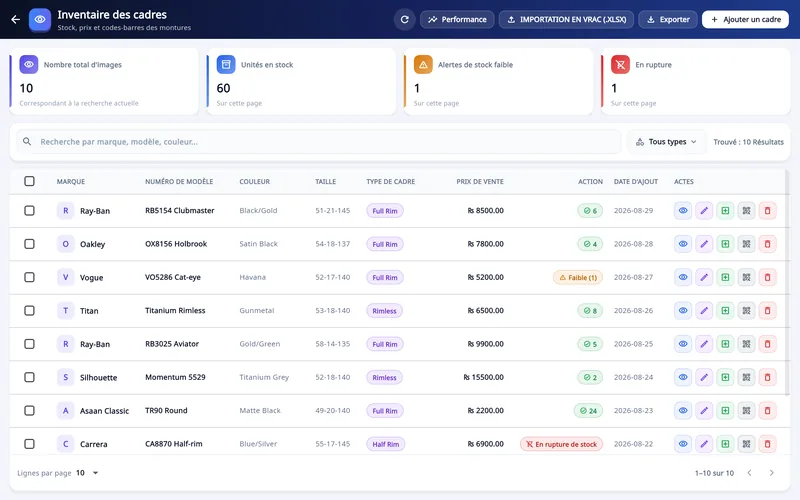The height and width of the screenshot is (500, 800).
Task: Go to next page with right chevron
Action: (771, 473)
